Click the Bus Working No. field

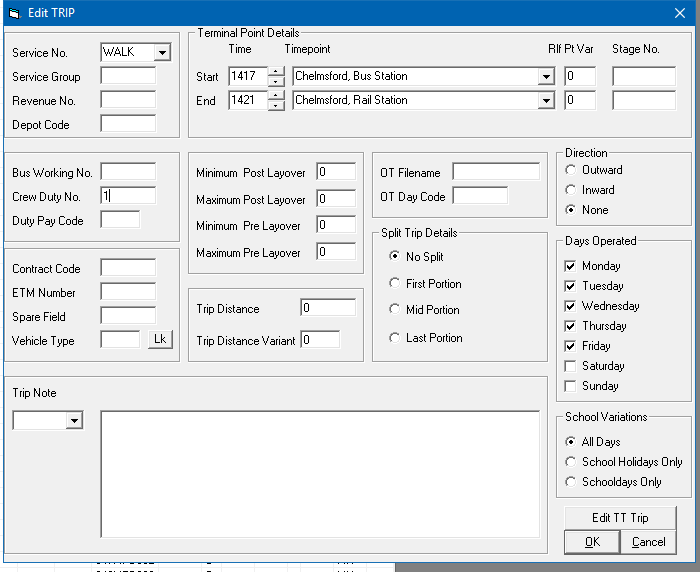click(128, 171)
